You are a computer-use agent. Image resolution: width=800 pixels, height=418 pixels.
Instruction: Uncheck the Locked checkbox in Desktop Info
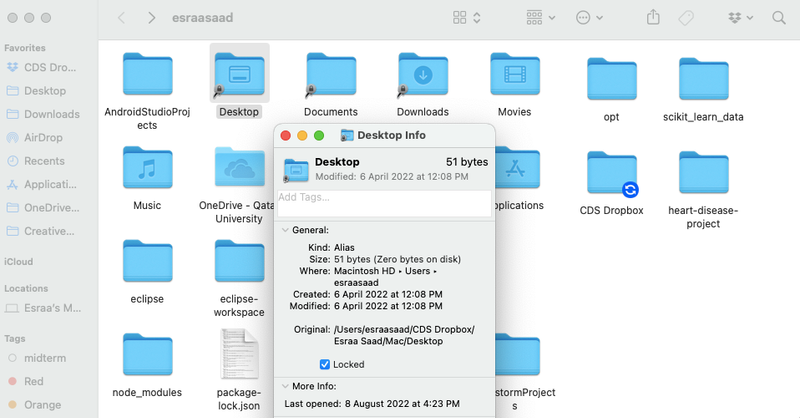tap(324, 364)
